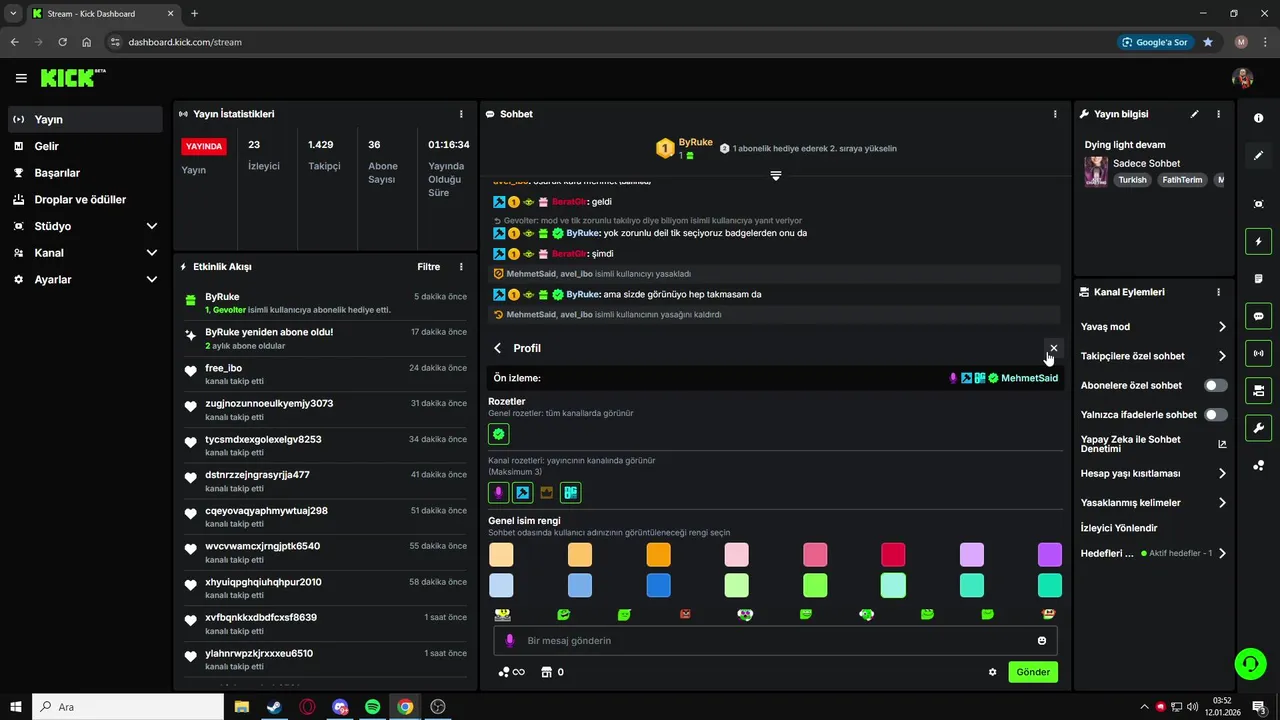Open a new browser tab
Image resolution: width=1280 pixels, height=720 pixels.
(x=194, y=14)
